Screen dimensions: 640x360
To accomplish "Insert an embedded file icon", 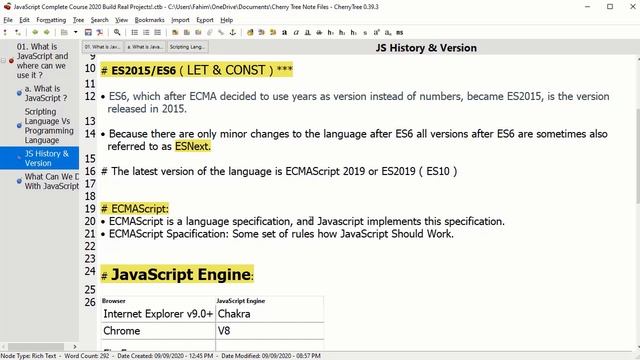I will click(x=210, y=32).
